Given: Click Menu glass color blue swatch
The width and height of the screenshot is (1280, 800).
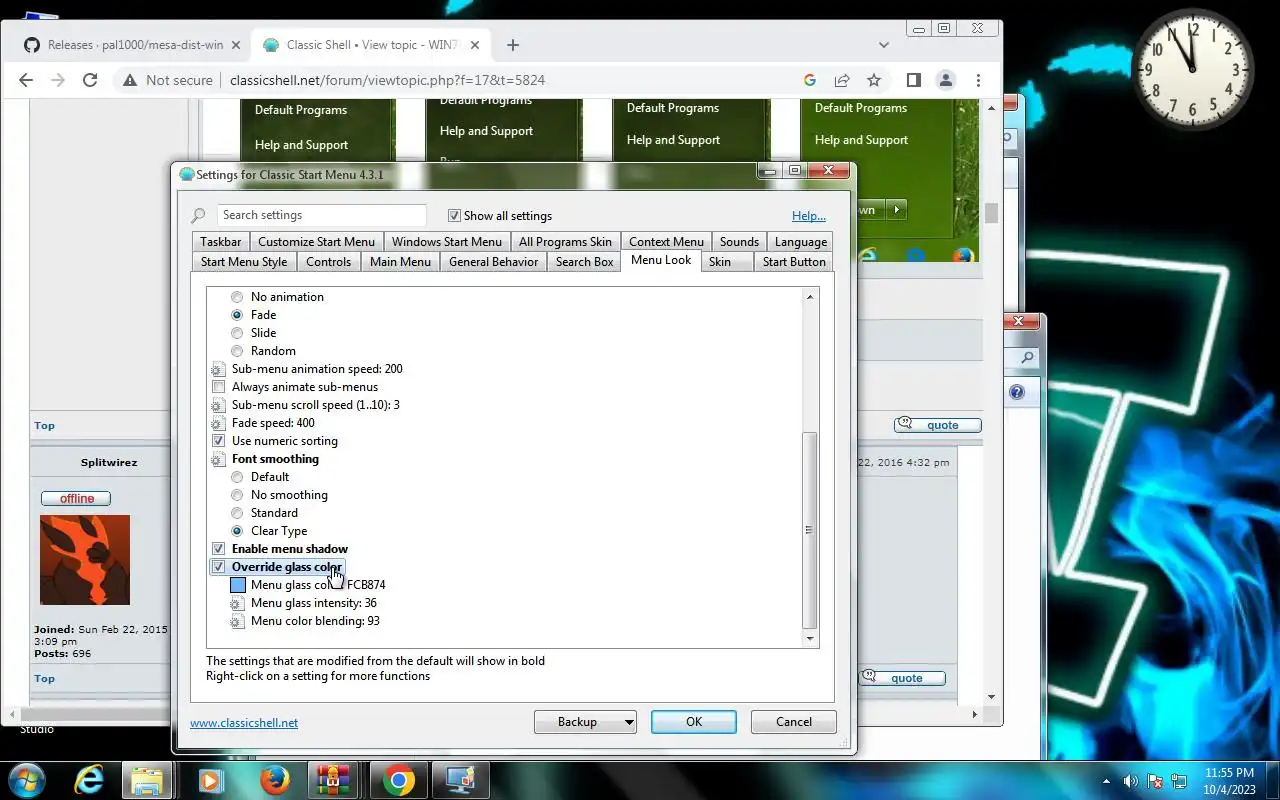Looking at the screenshot, I should 238,585.
